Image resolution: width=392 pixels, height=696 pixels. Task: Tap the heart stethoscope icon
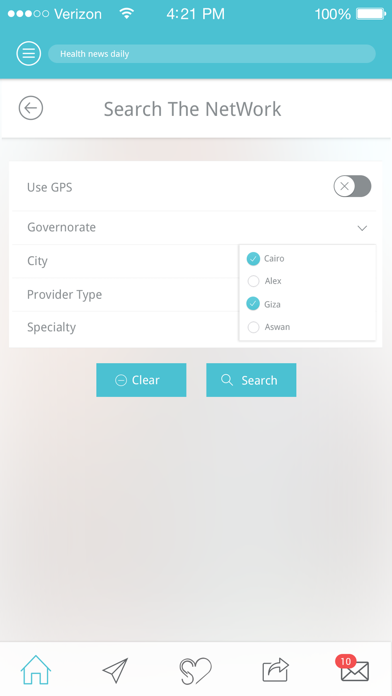(195, 671)
